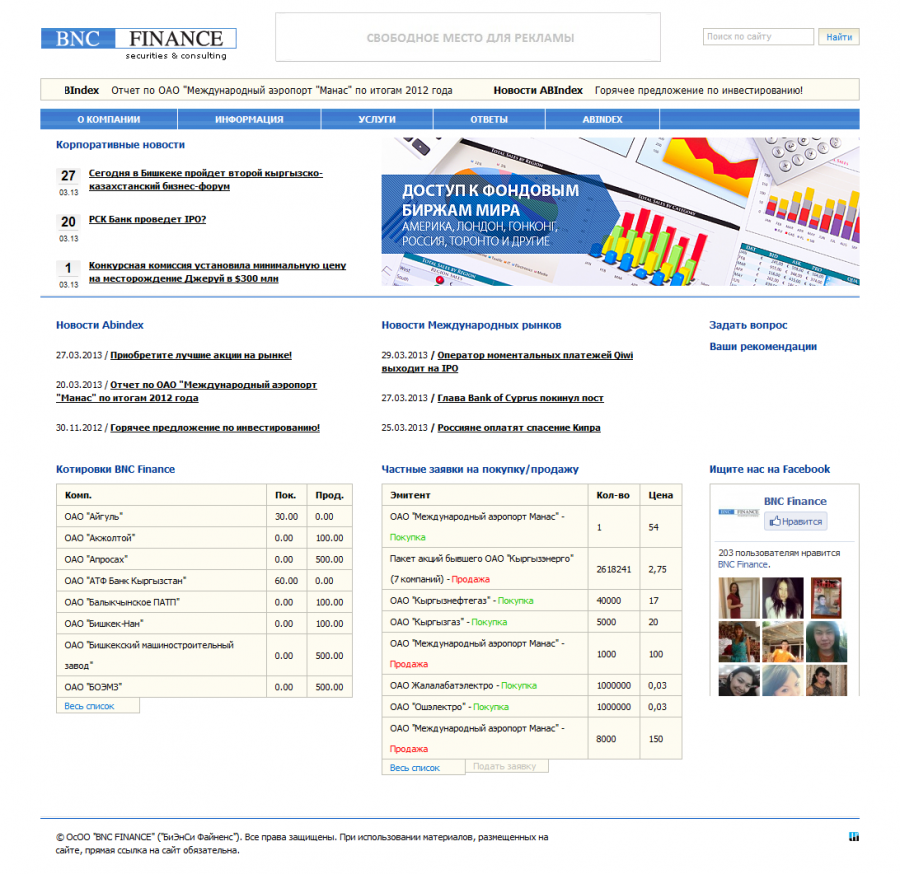Click the BNC Finance logo in header
Image resolution: width=900 pixels, height=874 pixels.
point(138,43)
